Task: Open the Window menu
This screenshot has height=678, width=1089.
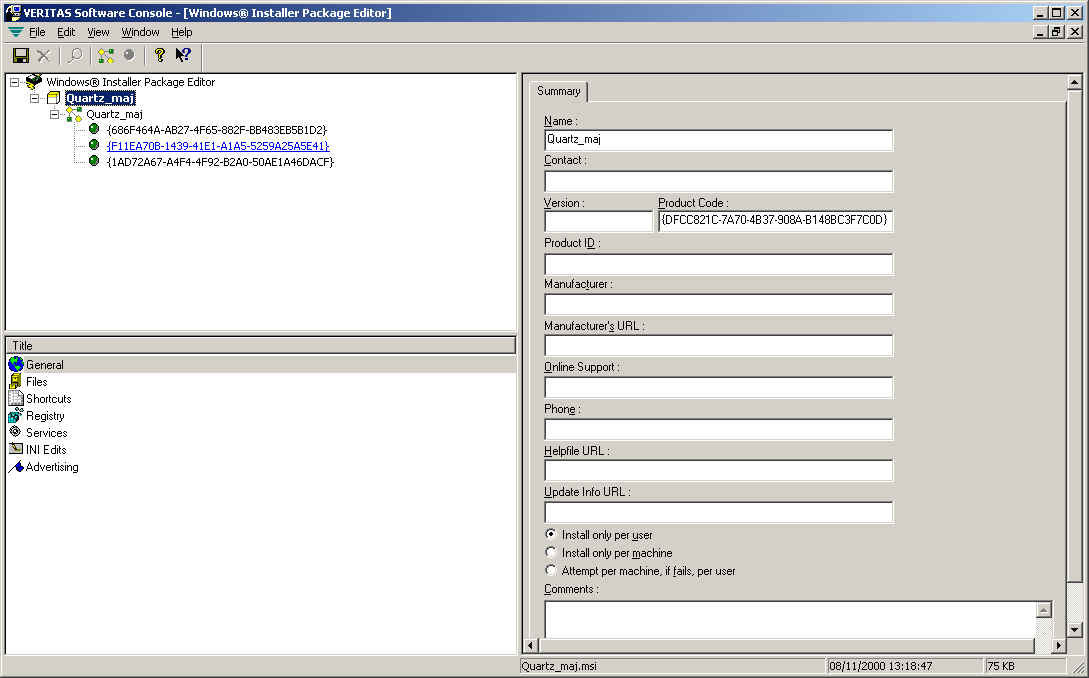Action: click(140, 32)
